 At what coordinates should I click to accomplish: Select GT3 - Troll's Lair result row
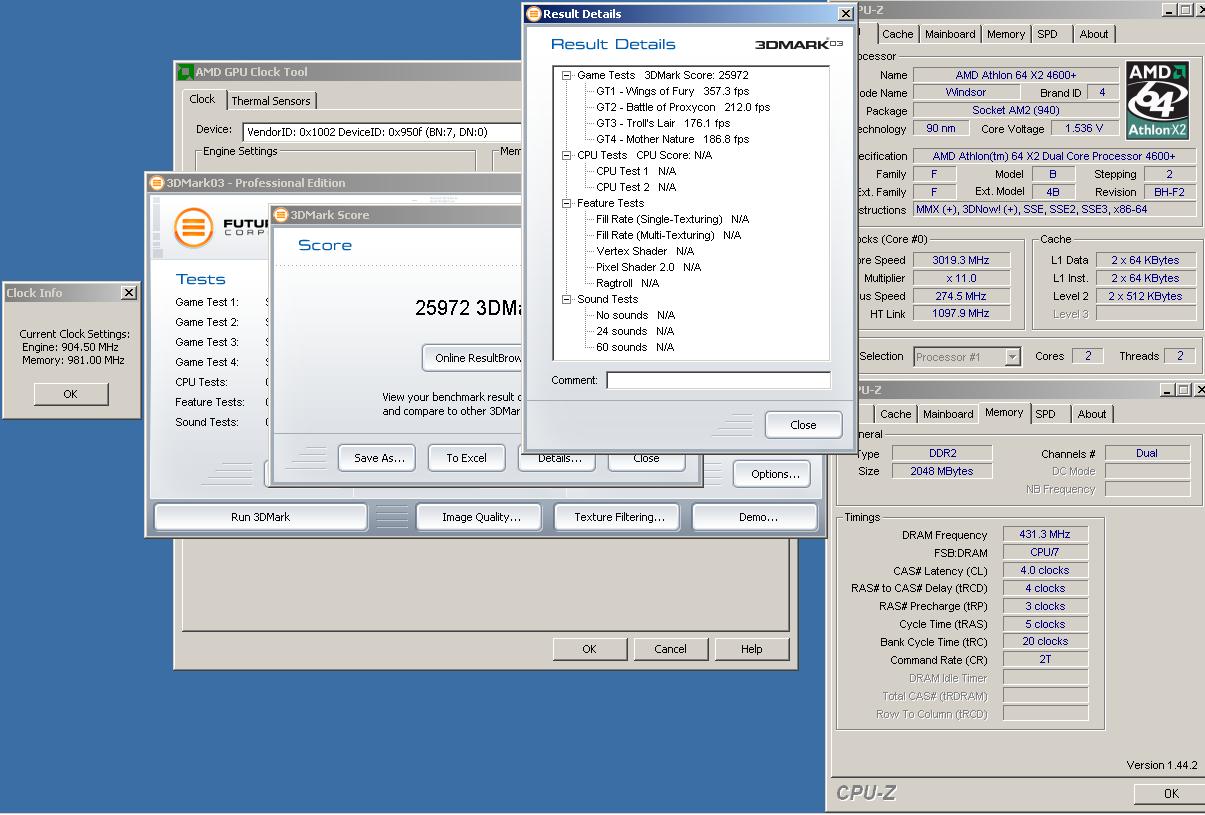[x=663, y=123]
